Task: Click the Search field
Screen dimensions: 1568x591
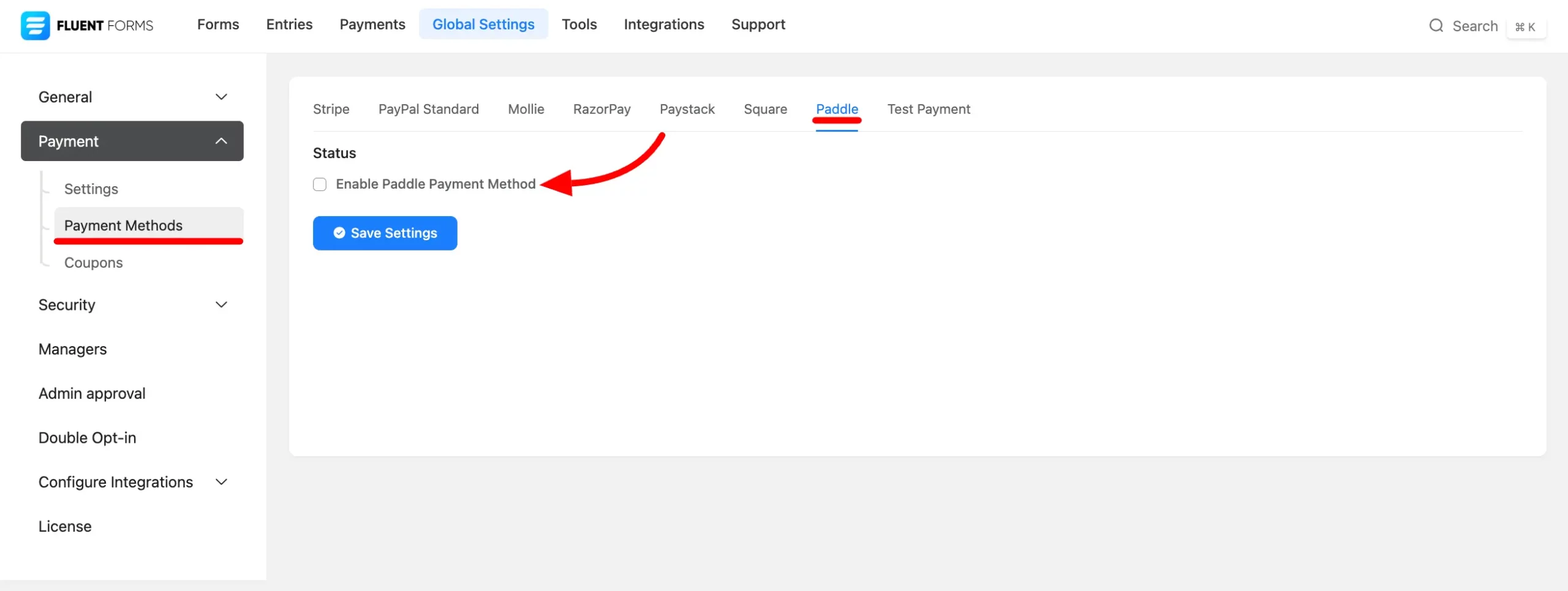Action: click(1474, 26)
